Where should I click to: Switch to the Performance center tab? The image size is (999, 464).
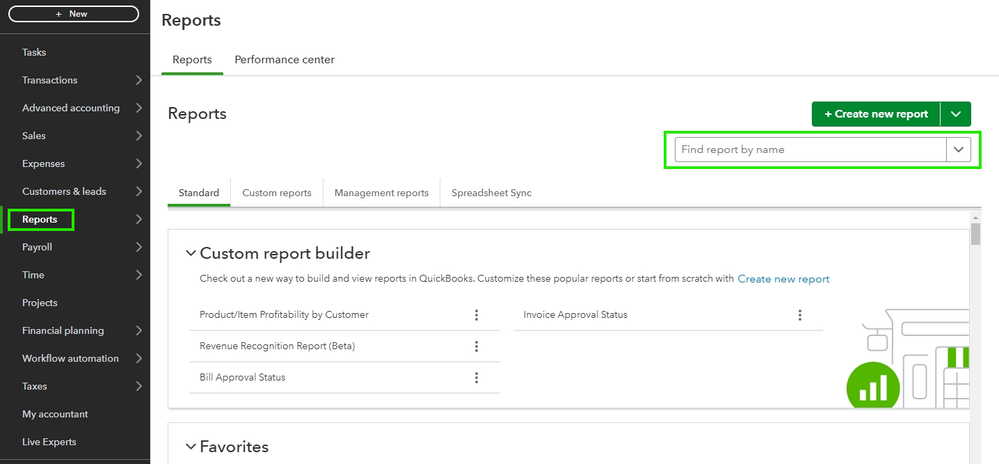coord(284,59)
